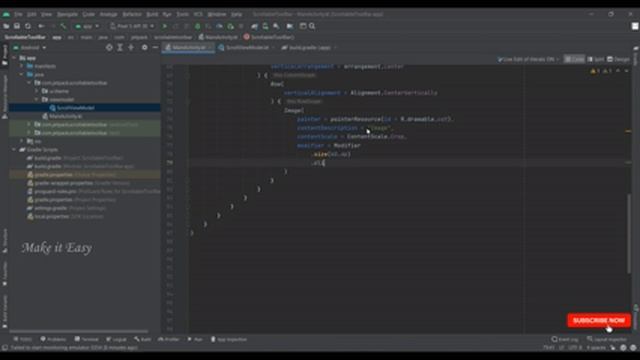640x360 pixels.
Task: Open the View menu
Action: (x=46, y=14)
